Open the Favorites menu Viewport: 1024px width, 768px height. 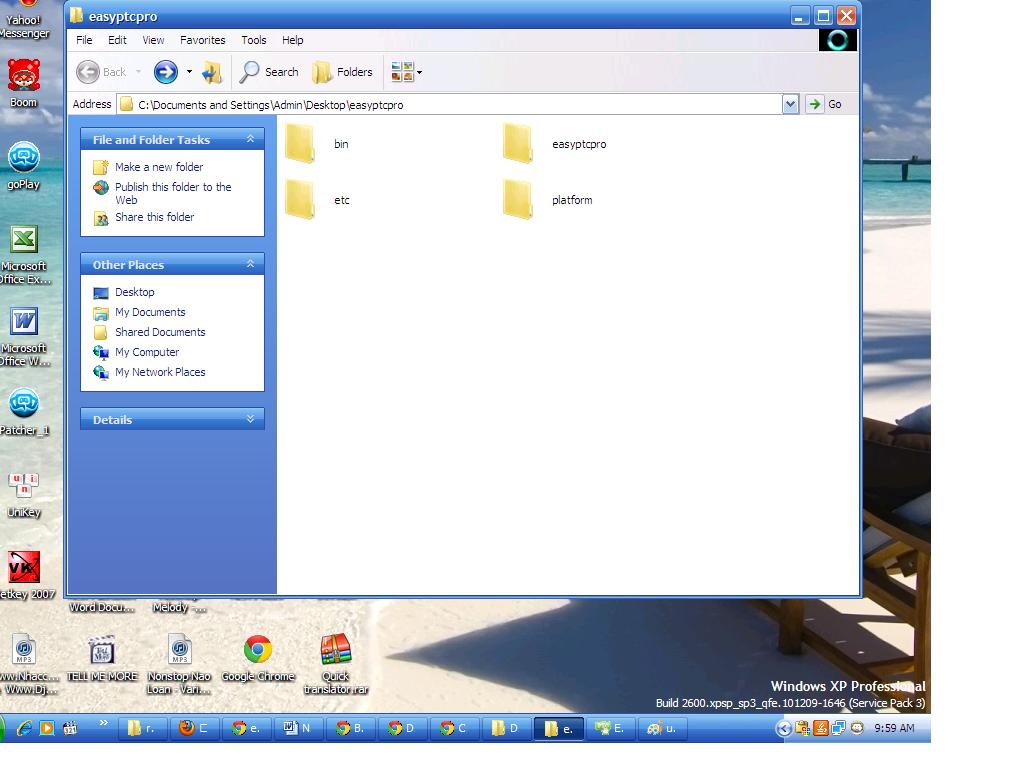click(202, 40)
